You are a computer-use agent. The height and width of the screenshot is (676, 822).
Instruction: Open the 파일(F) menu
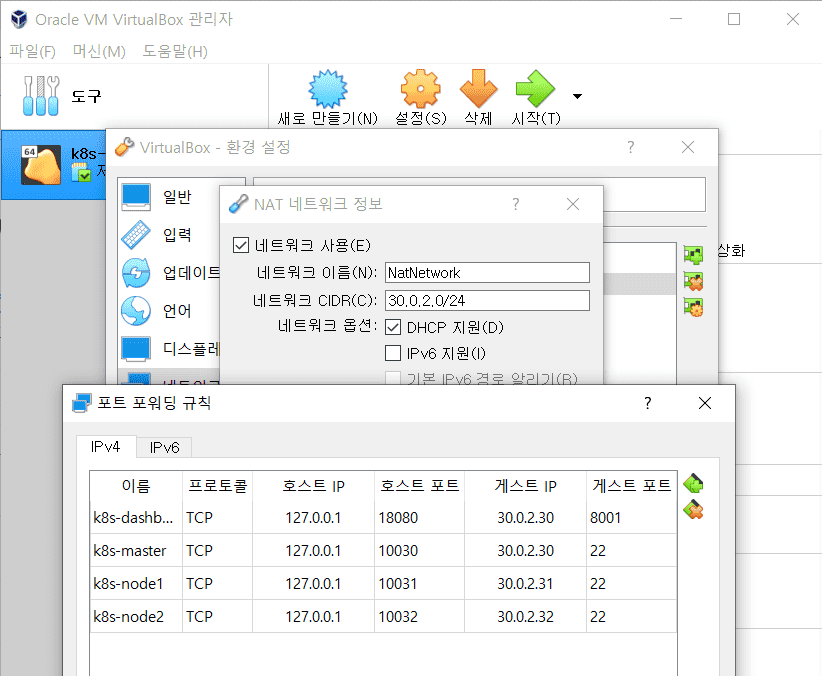33,51
